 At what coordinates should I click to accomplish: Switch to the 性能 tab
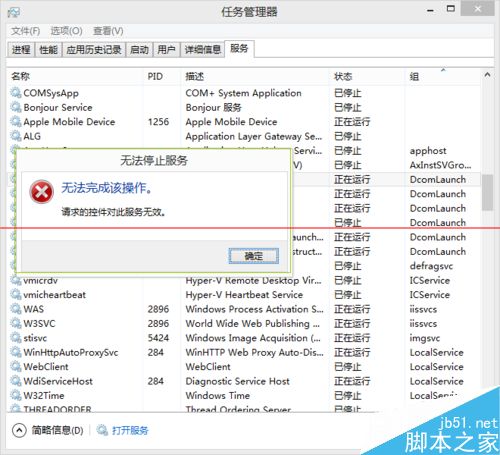coord(48,50)
